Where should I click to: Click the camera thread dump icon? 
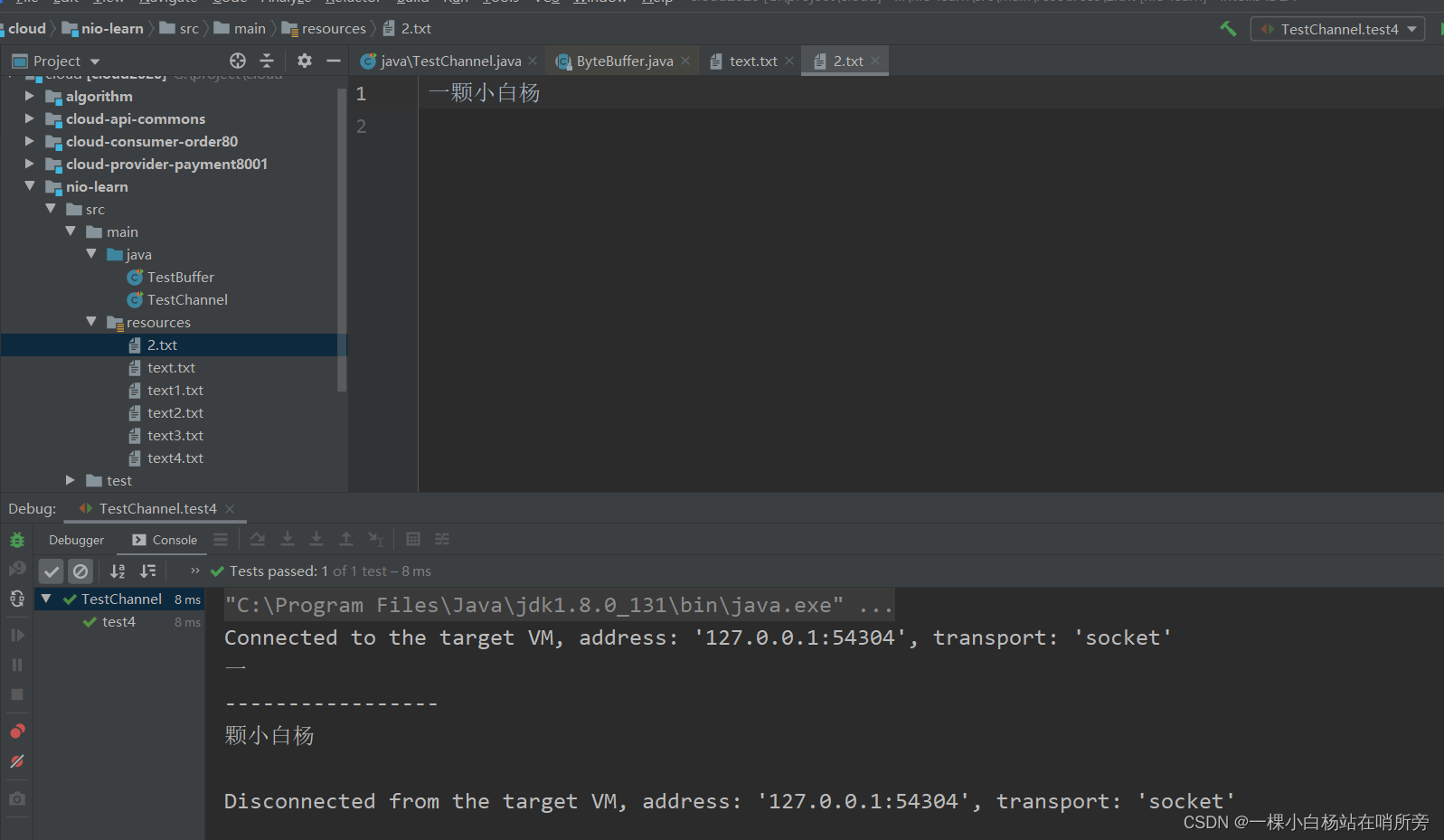[17, 799]
